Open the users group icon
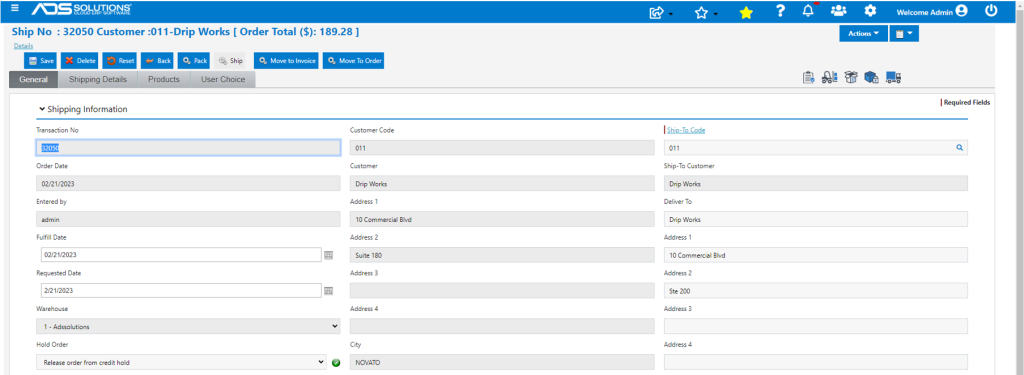 (839, 11)
